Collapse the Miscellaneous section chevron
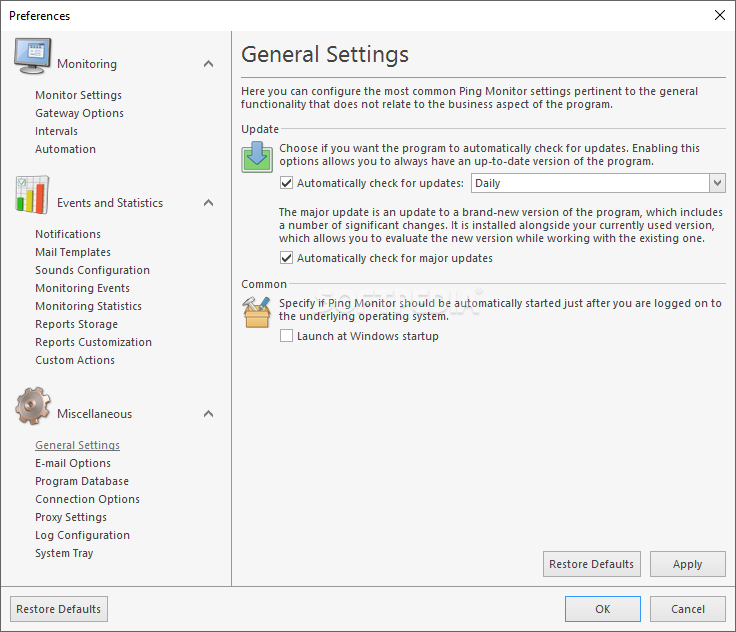 pyautogui.click(x=208, y=414)
